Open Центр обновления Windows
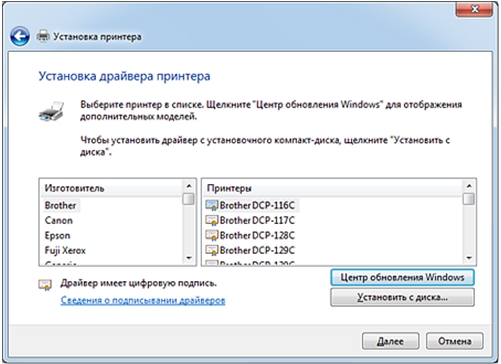This screenshot has width=501, height=364. tap(402, 277)
